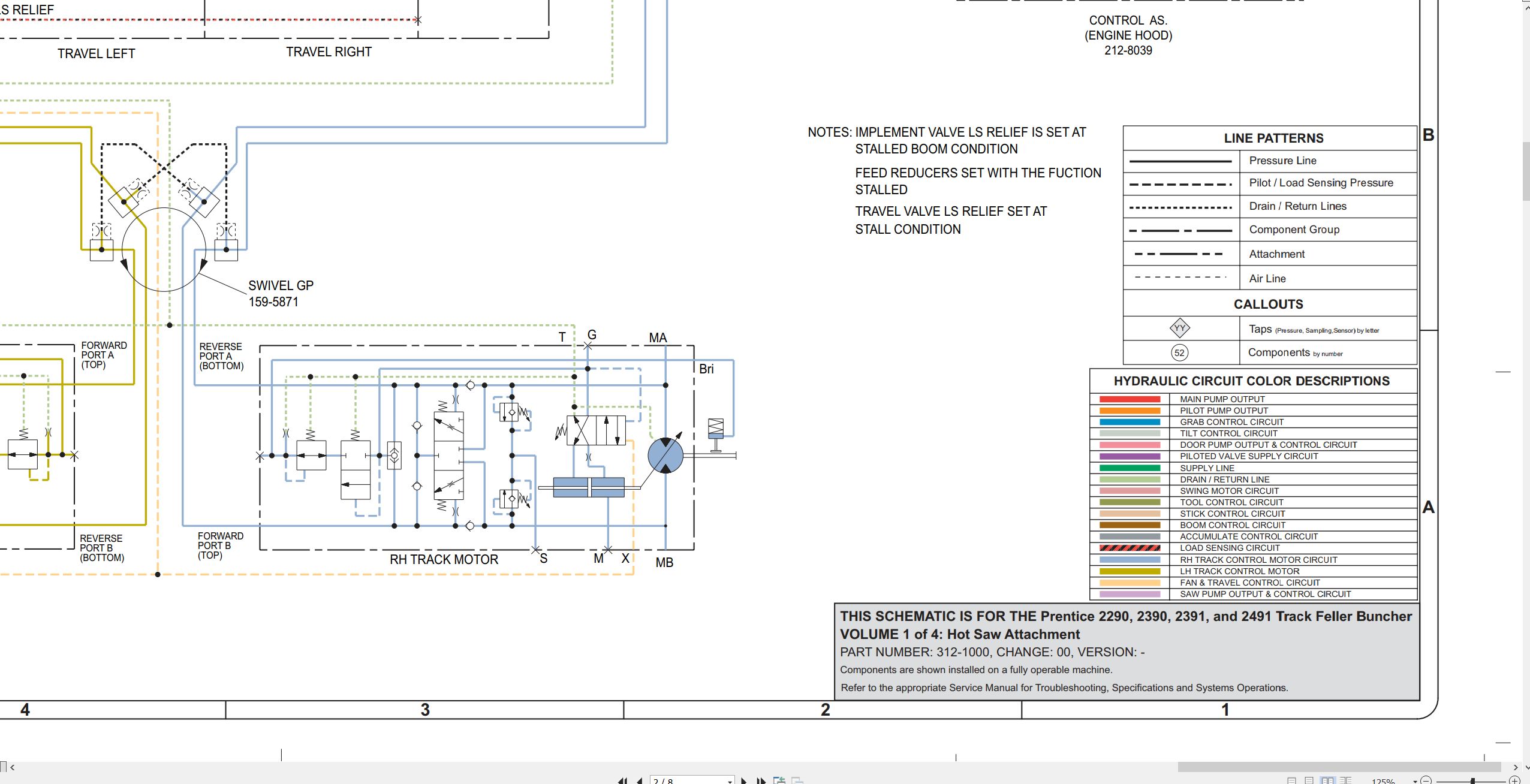Click the vertical scrollbar thumb
The width and height of the screenshot is (1530, 784).
pos(1526,171)
